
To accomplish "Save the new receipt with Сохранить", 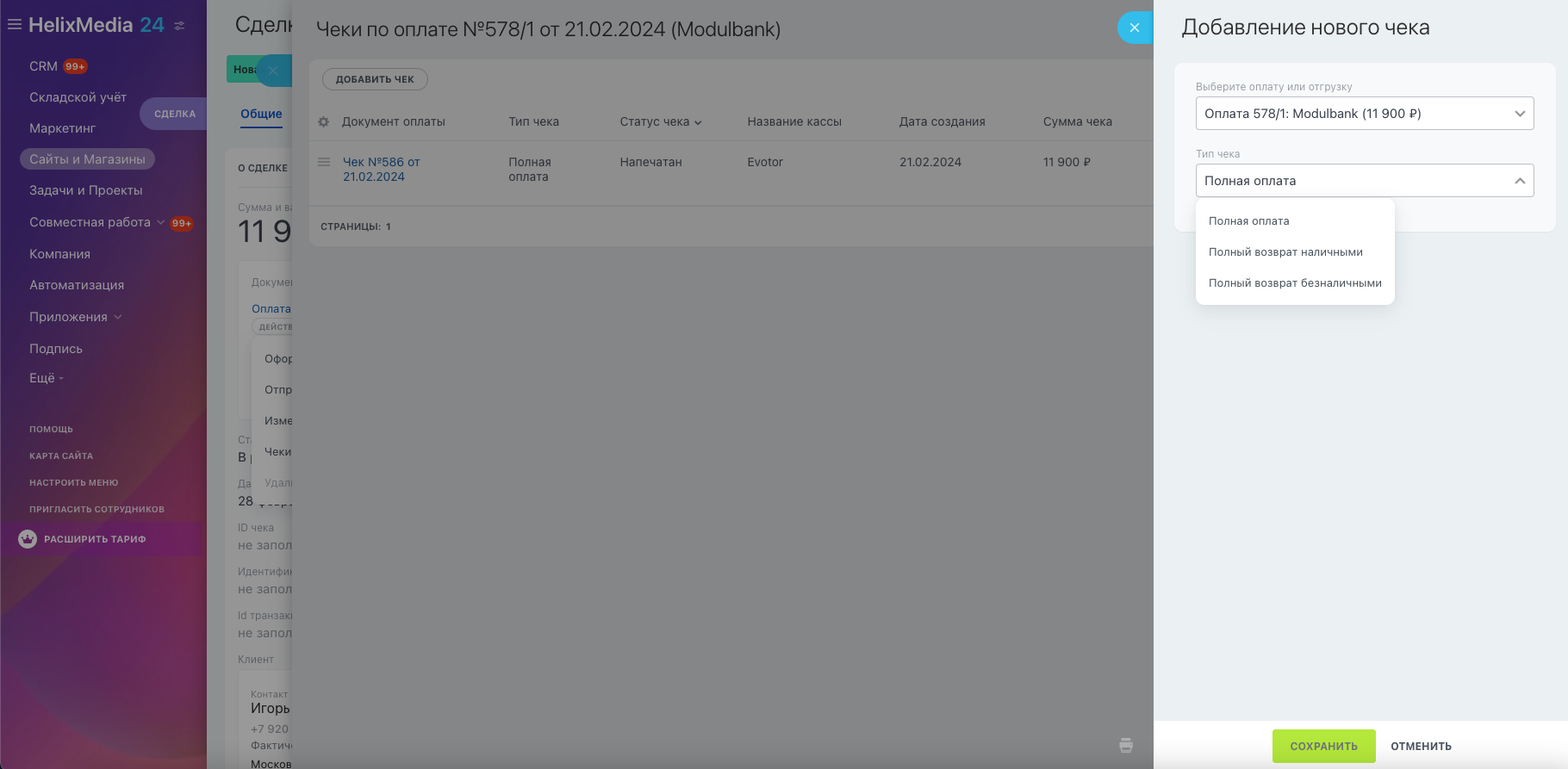I will click(1323, 747).
